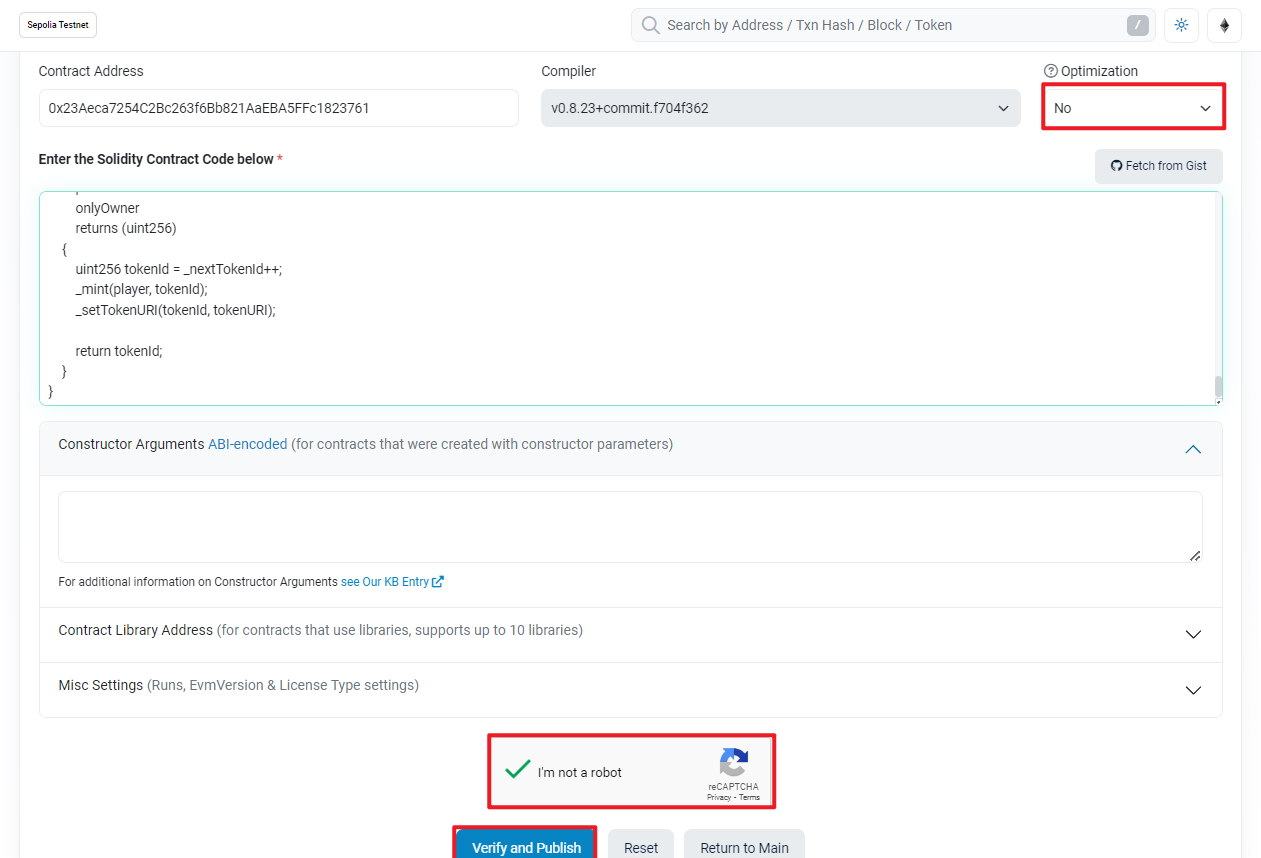The width and height of the screenshot is (1261, 858).
Task: Check the "I'm not a robot" checkbox
Action: click(x=517, y=770)
